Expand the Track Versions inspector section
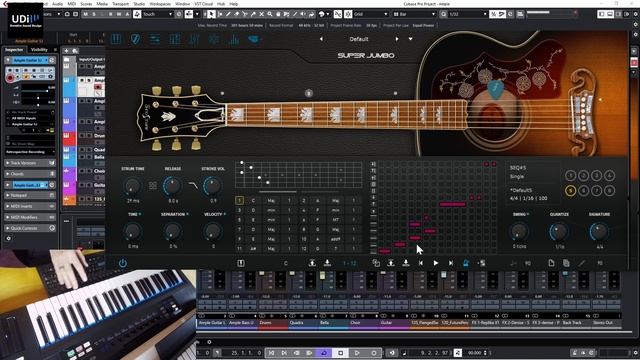Viewport: 640px width, 360px height. (x=30, y=163)
